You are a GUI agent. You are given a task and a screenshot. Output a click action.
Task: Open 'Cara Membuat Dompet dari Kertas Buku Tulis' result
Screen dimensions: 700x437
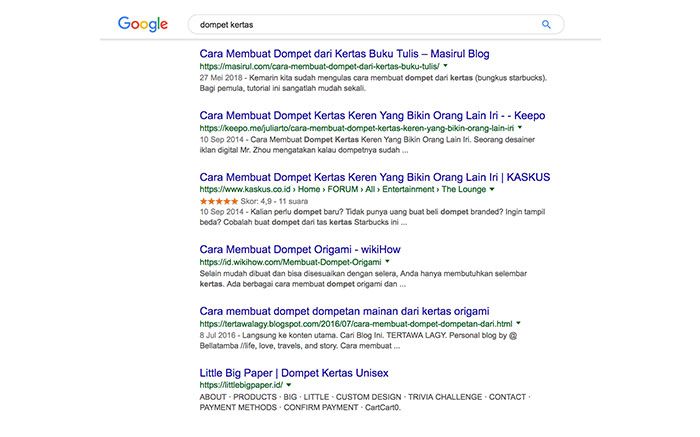tap(344, 54)
